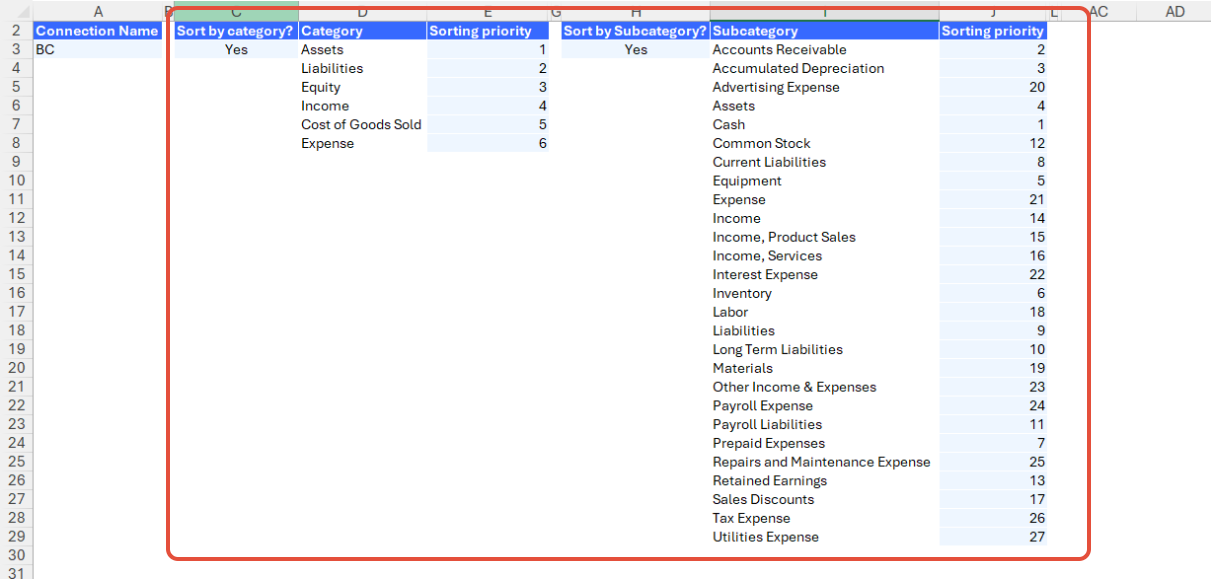This screenshot has width=1211, height=579.
Task: Select the Equity category cell
Action: pos(362,87)
